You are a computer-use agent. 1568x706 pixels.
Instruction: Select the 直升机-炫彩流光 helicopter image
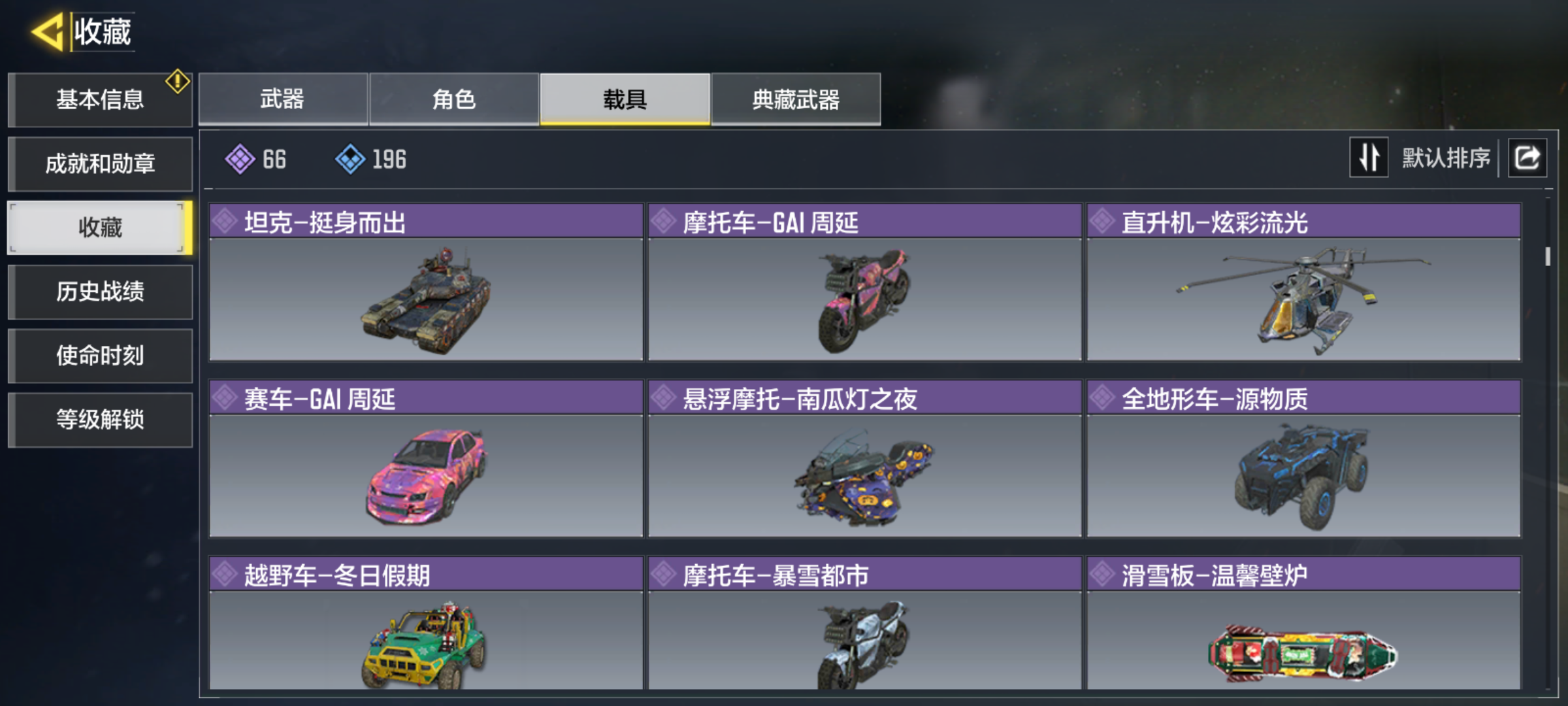pos(1304,299)
